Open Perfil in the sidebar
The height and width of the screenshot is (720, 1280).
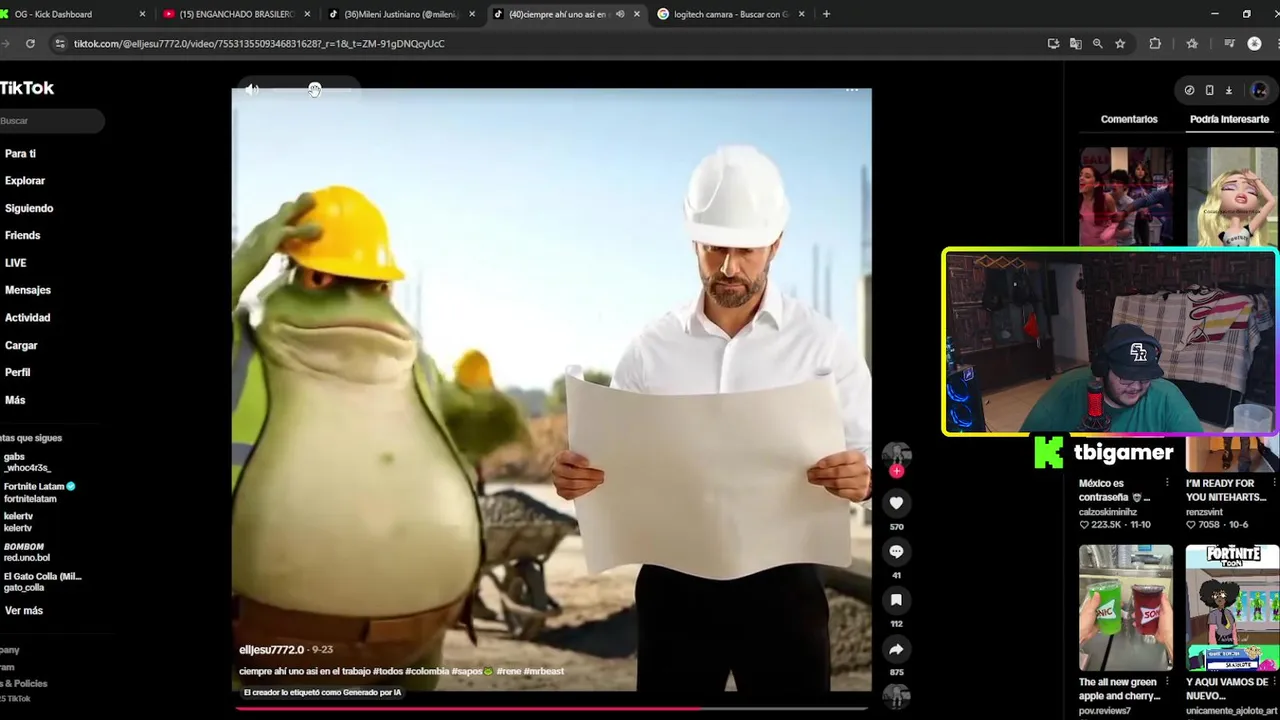click(17, 372)
